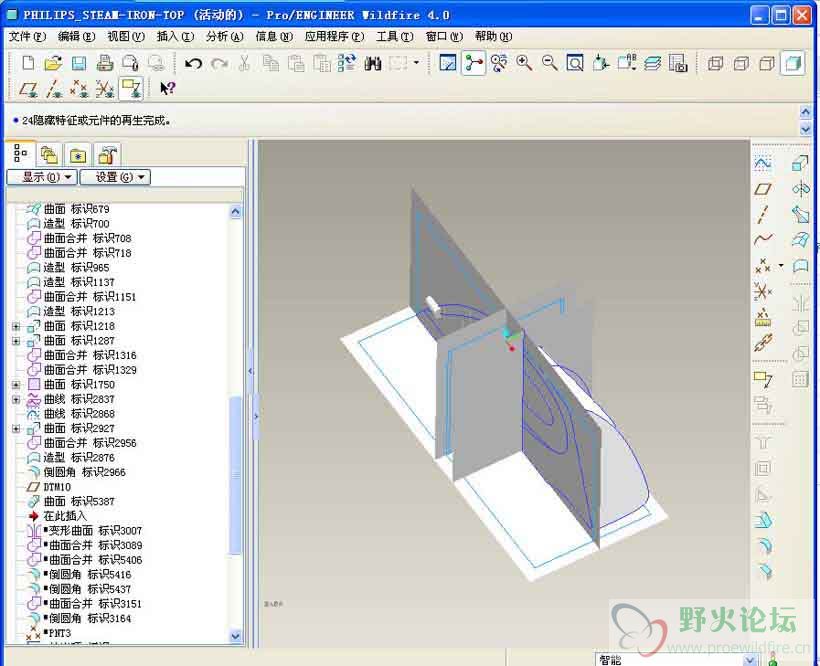This screenshot has width=820, height=666.
Task: Switch to hidden line display mode
Action: 741,64
